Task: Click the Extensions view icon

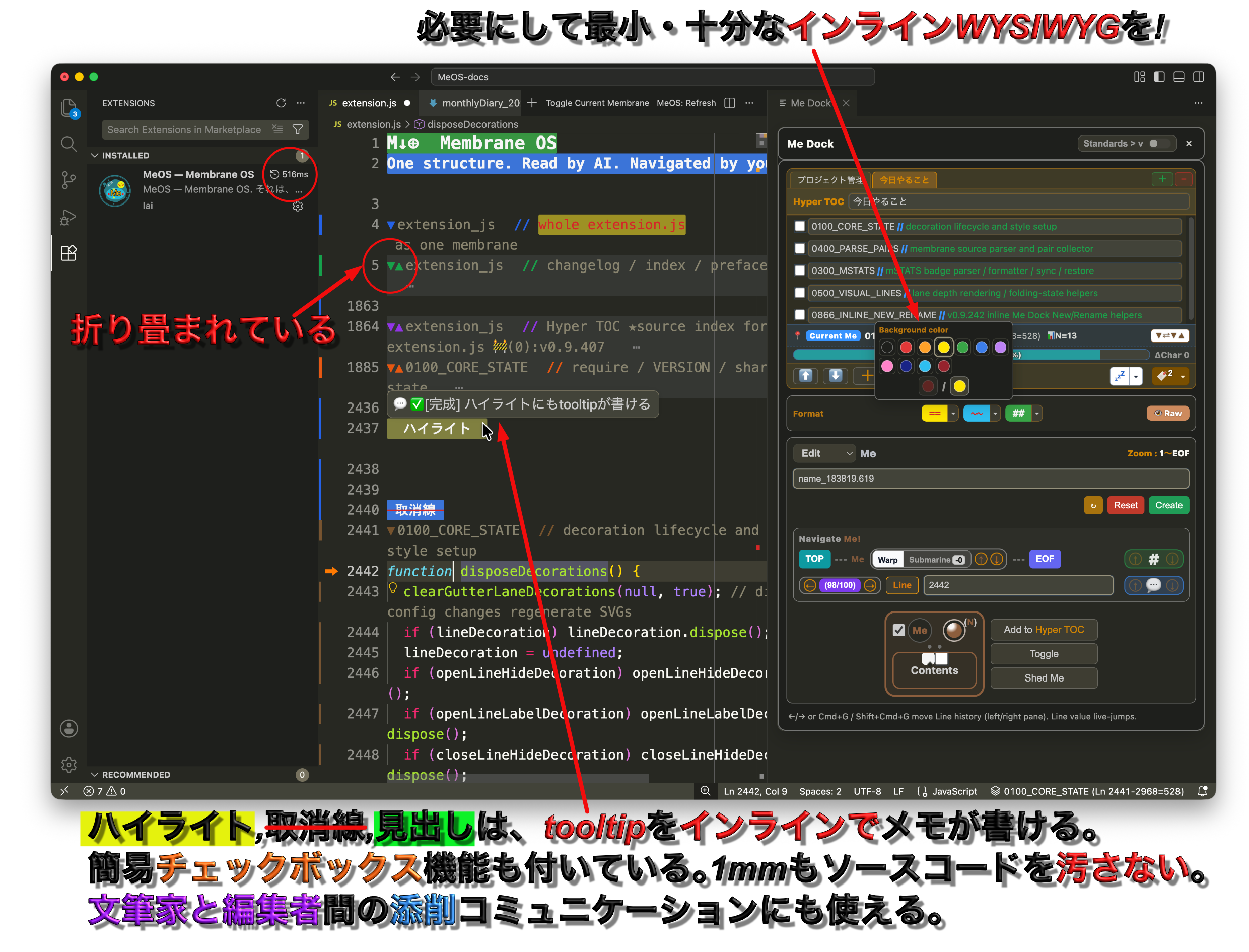Action: tap(68, 253)
